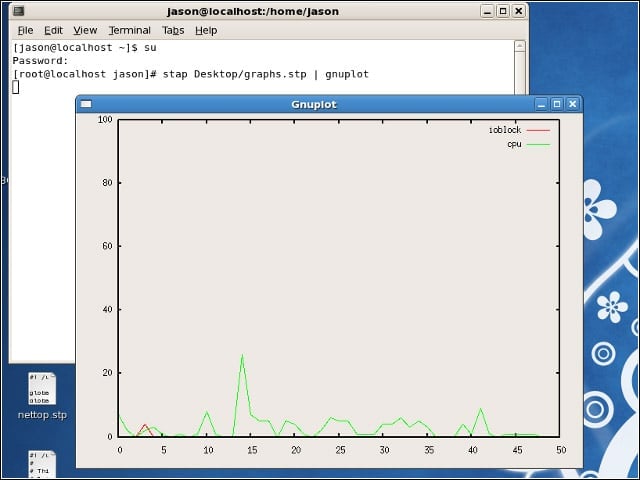640x480 pixels.
Task: Click the nettop.stp file label
Action: click(x=42, y=415)
